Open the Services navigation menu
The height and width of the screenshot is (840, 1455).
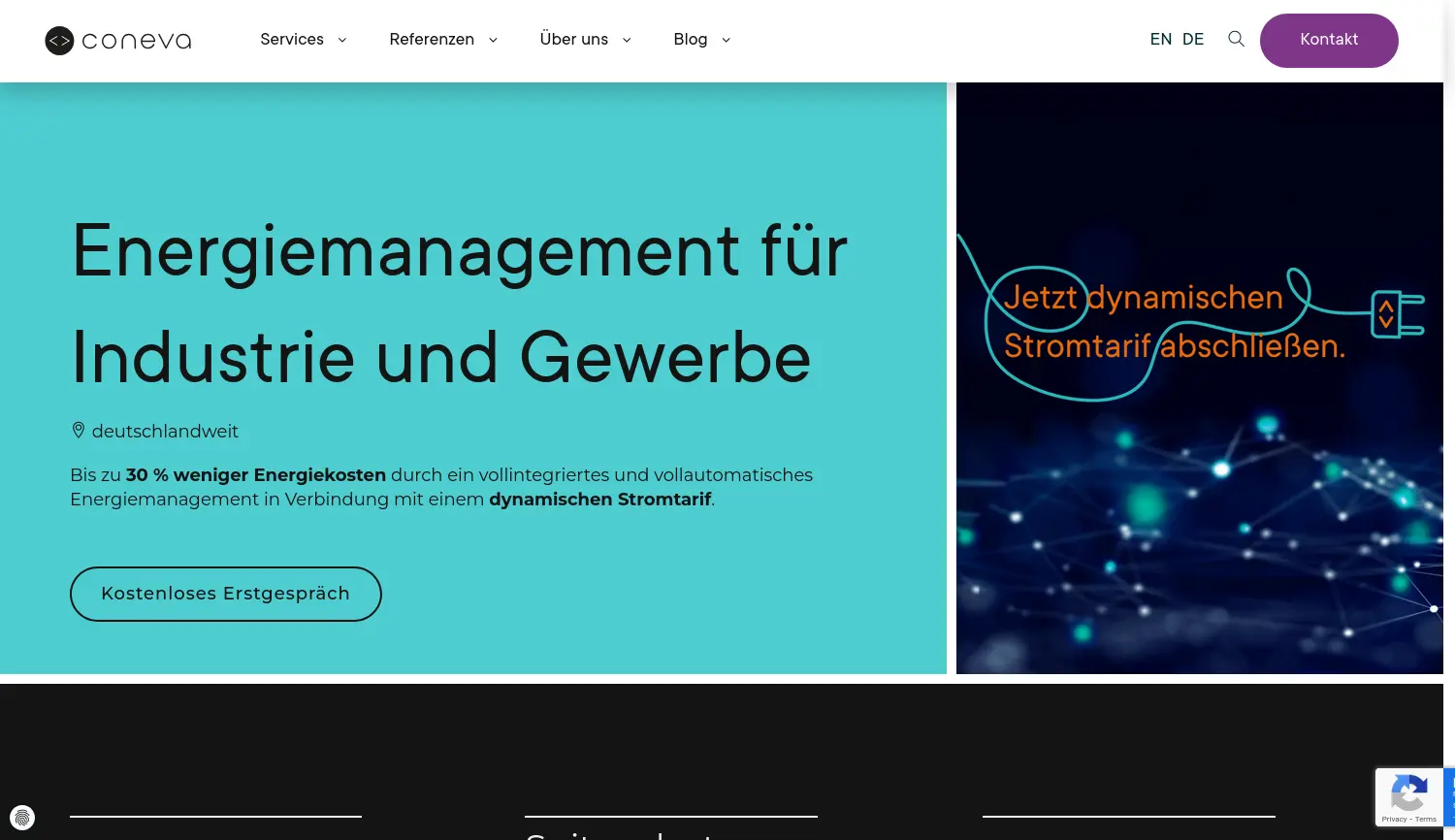tap(292, 39)
